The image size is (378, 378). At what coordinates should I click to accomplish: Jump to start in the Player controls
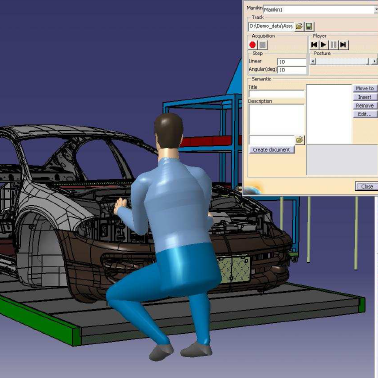[314, 44]
